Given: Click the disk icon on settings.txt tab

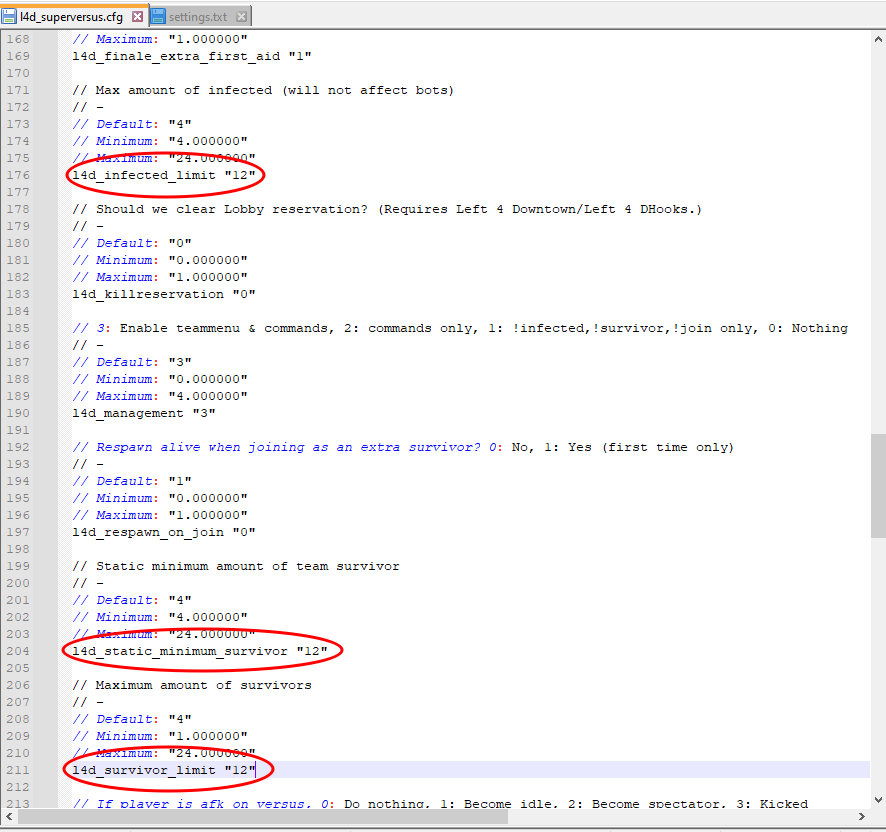Looking at the screenshot, I should pyautogui.click(x=159, y=17).
